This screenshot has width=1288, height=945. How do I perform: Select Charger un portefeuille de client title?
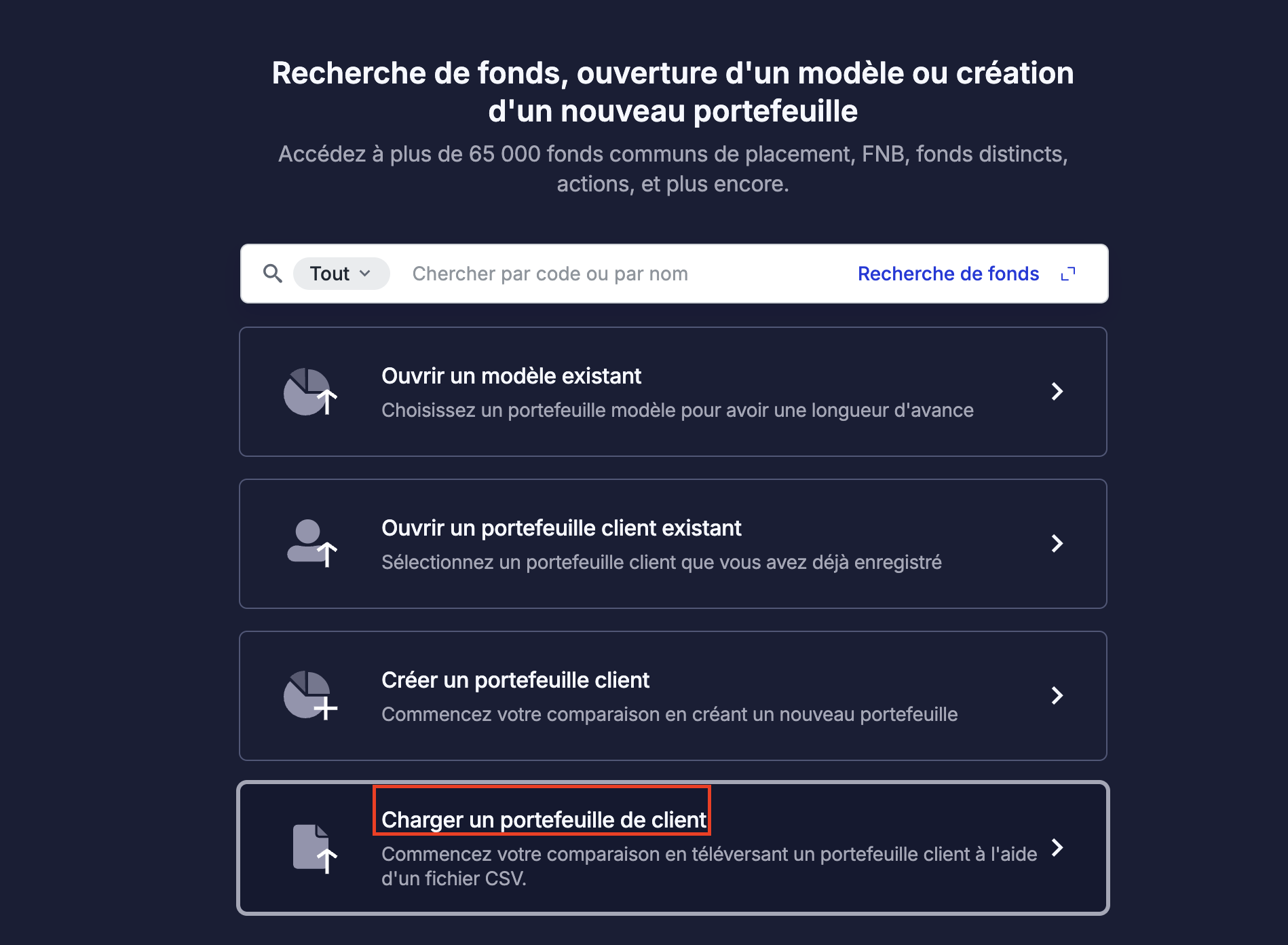[544, 820]
